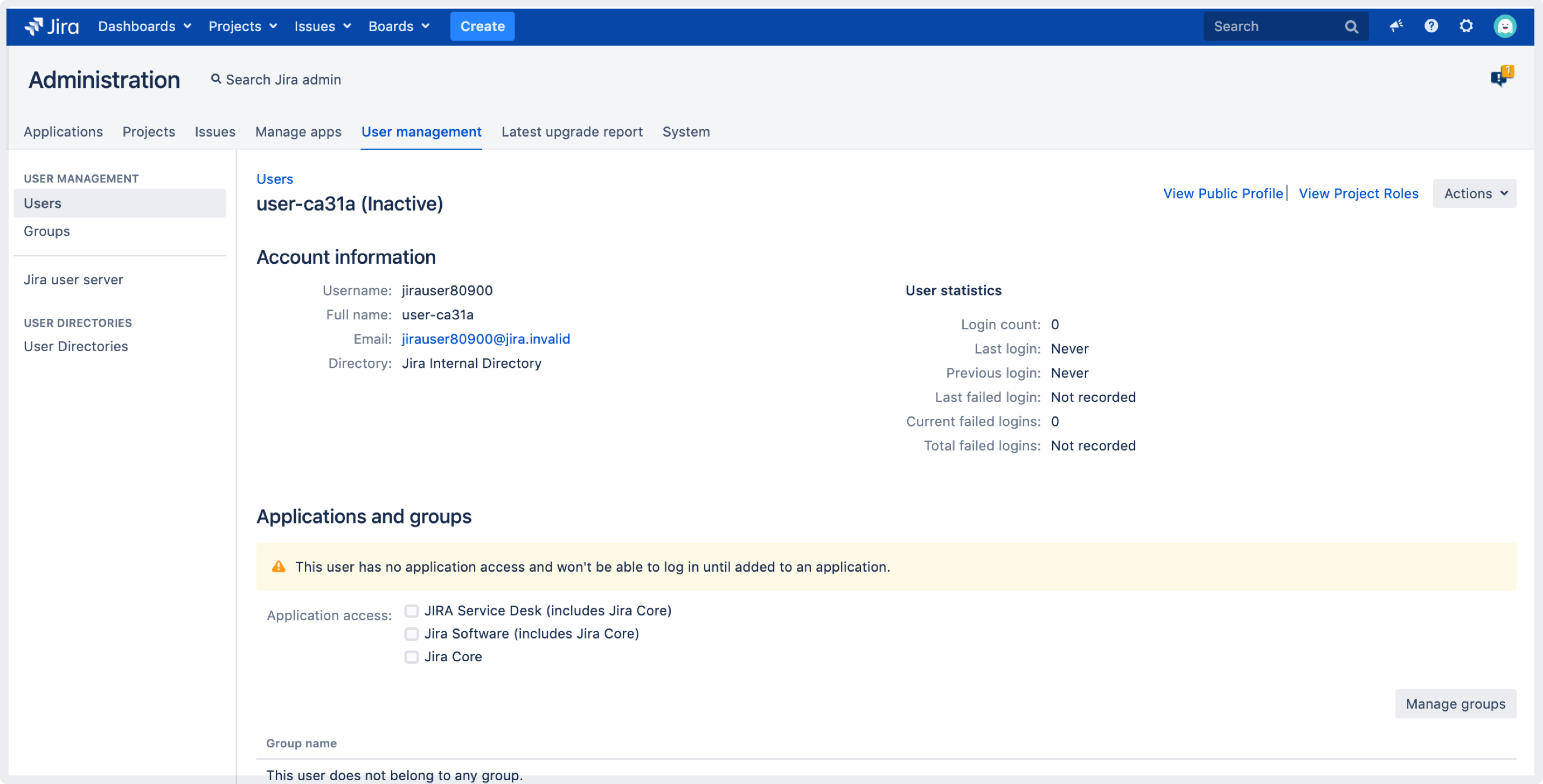The image size is (1543, 784).
Task: Switch to the Issues admin tab
Action: [215, 132]
